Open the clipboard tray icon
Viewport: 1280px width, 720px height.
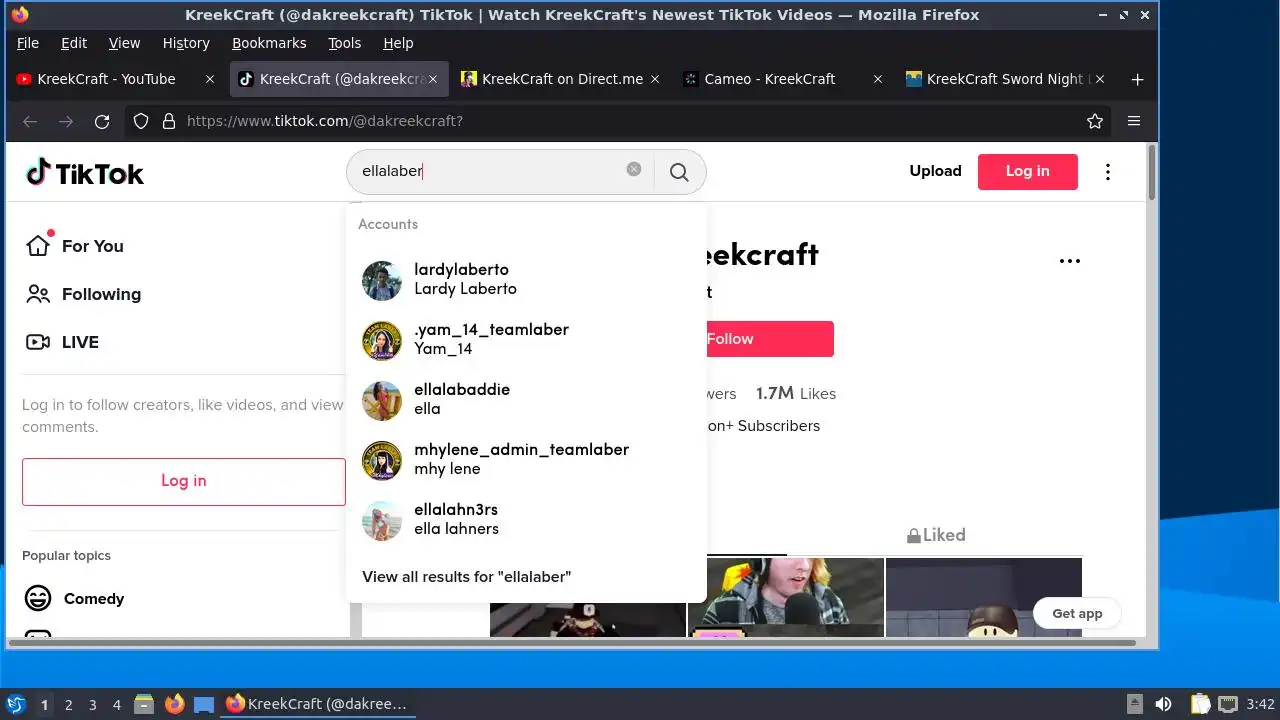click(1200, 704)
